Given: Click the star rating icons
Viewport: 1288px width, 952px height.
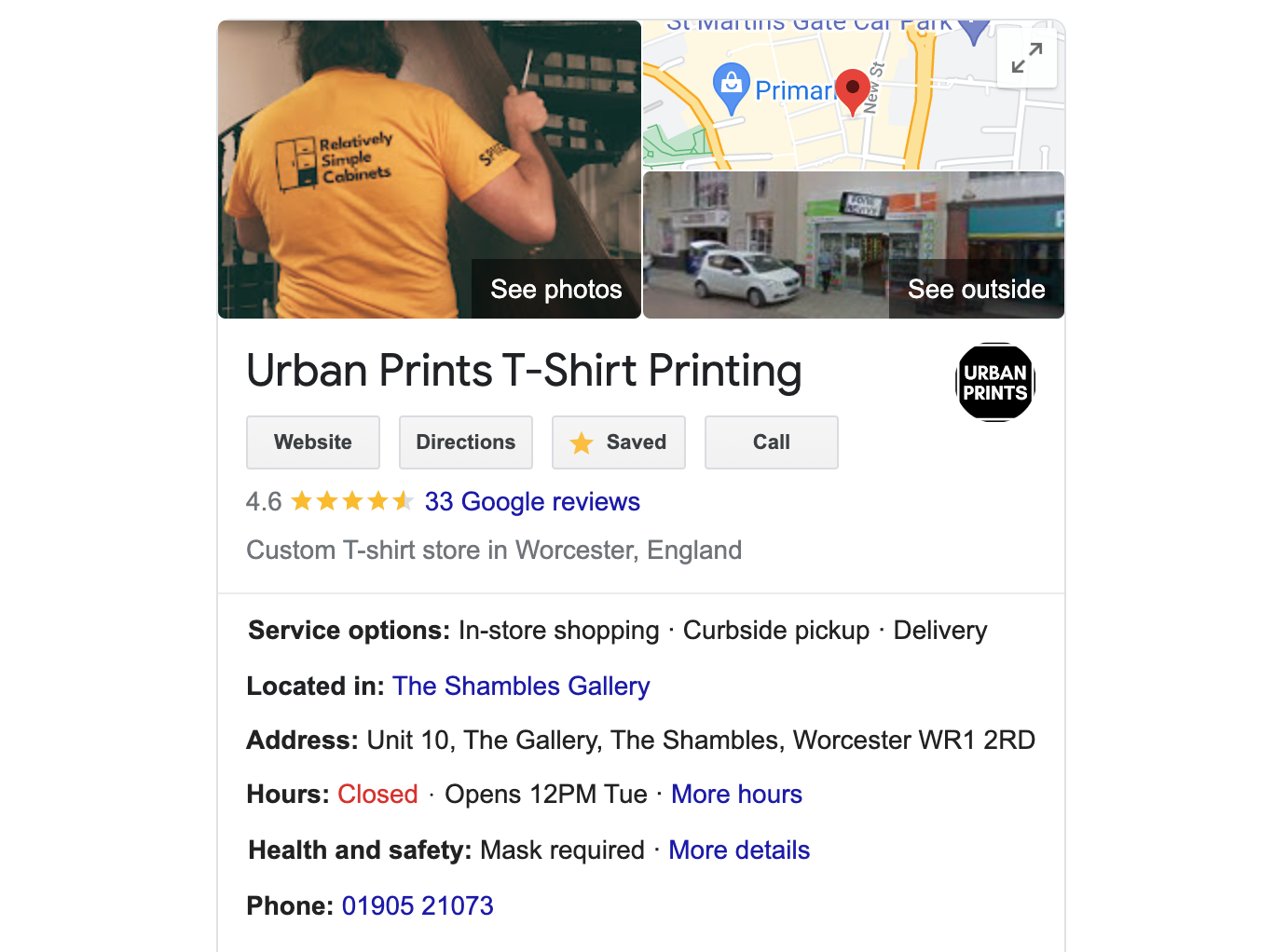Looking at the screenshot, I should 352,502.
